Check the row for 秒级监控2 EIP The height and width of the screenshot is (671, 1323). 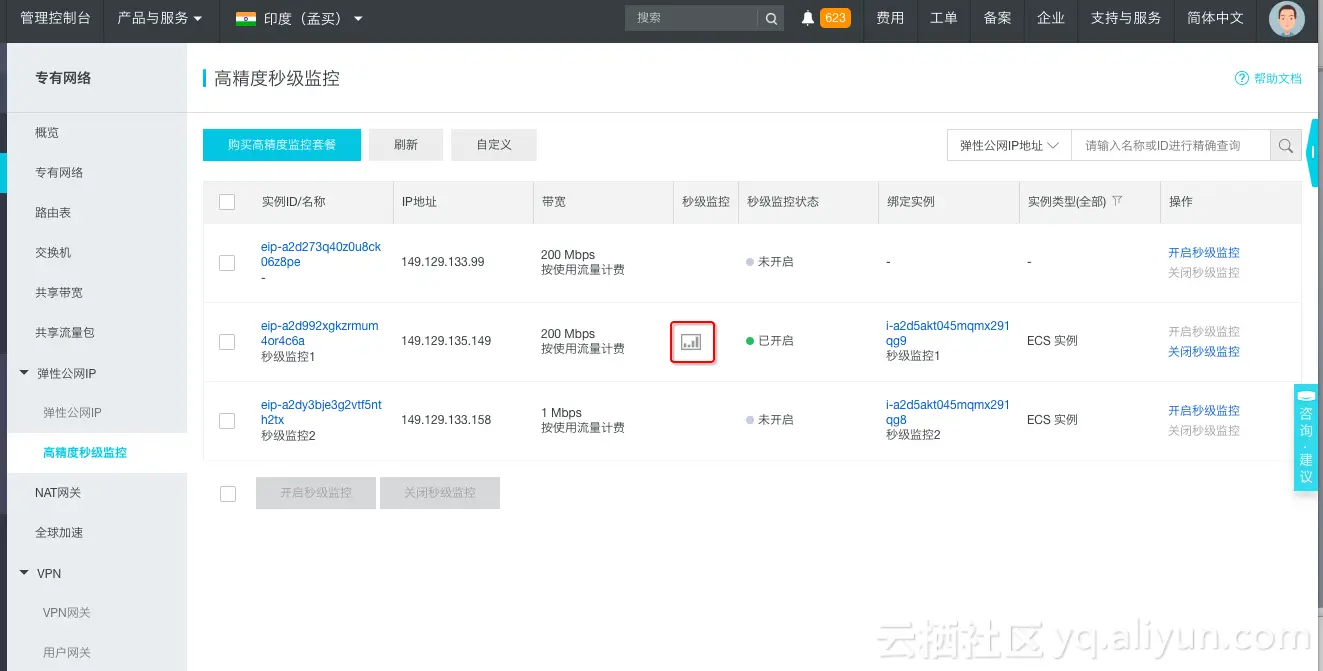[227, 421]
